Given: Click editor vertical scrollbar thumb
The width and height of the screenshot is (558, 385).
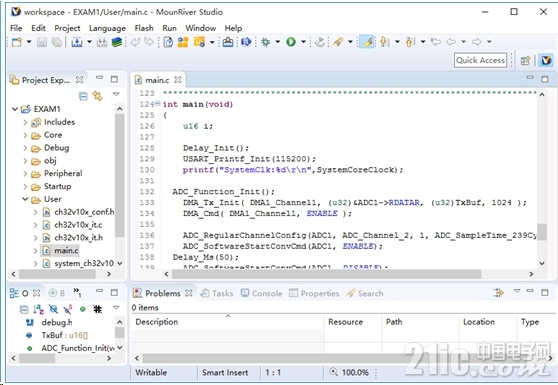Looking at the screenshot, I should 542,232.
